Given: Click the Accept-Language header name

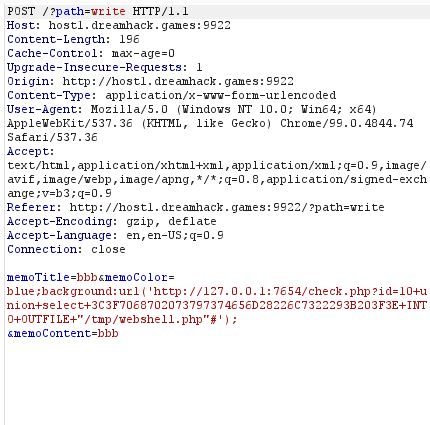Looking at the screenshot, I should pyautogui.click(x=60, y=236).
